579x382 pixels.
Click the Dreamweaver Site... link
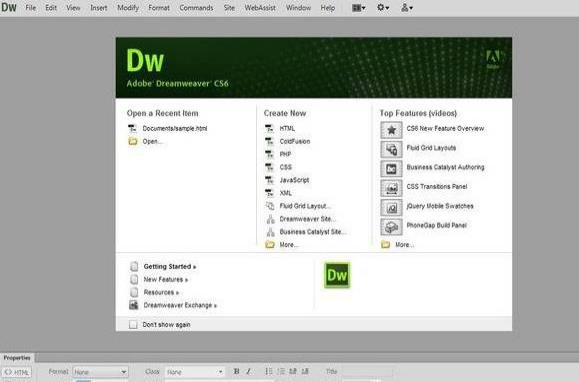pyautogui.click(x=308, y=219)
